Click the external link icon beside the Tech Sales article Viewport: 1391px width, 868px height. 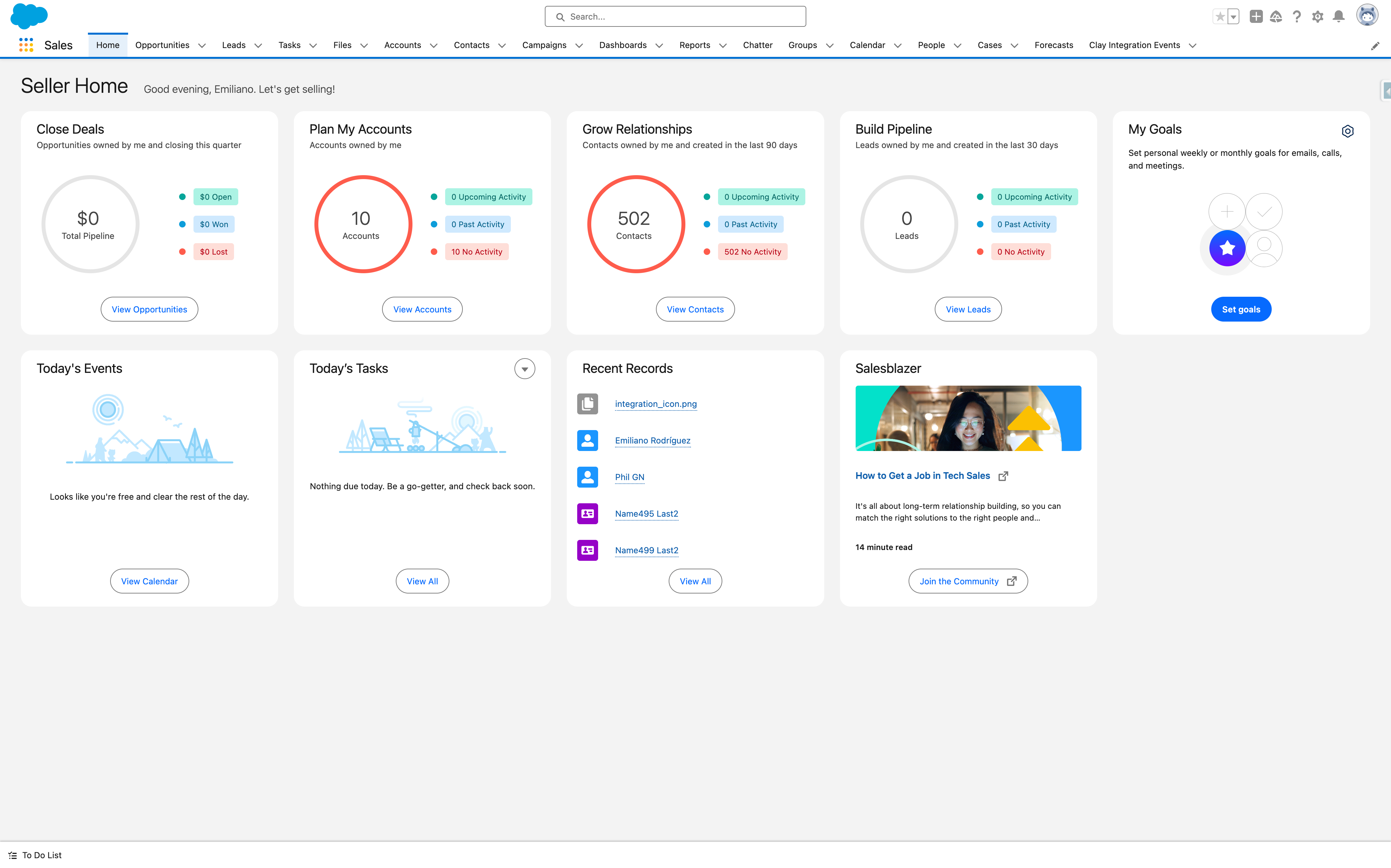click(1003, 476)
